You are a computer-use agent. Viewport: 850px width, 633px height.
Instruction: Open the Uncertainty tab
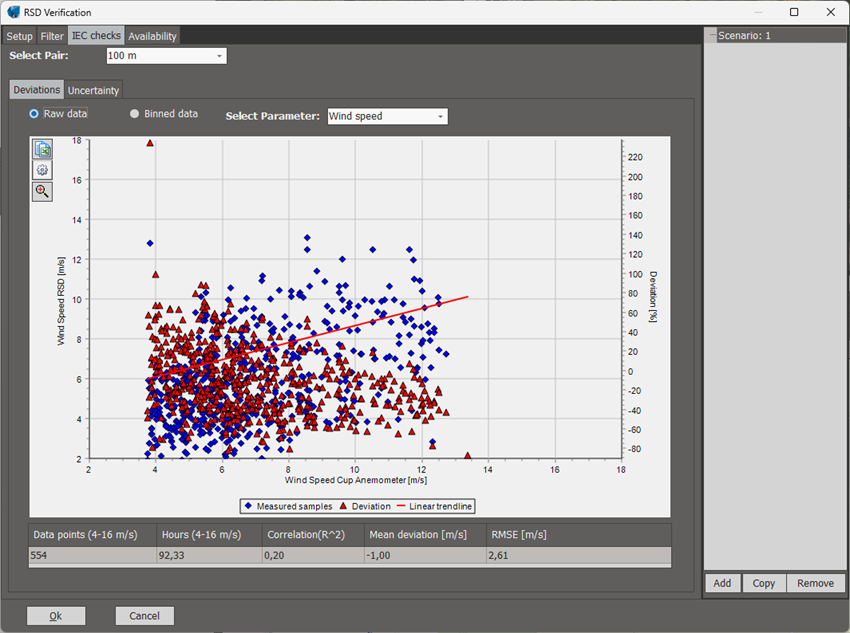click(93, 89)
